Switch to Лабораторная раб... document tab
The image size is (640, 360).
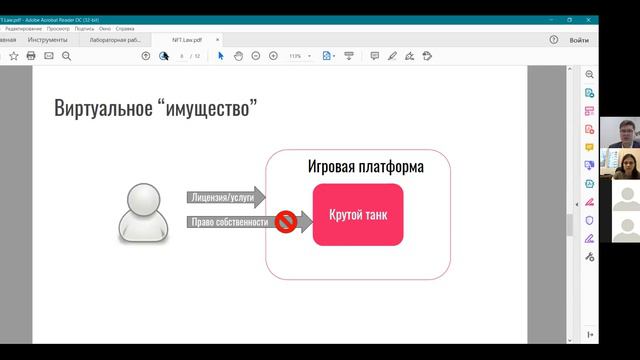[x=115, y=40]
